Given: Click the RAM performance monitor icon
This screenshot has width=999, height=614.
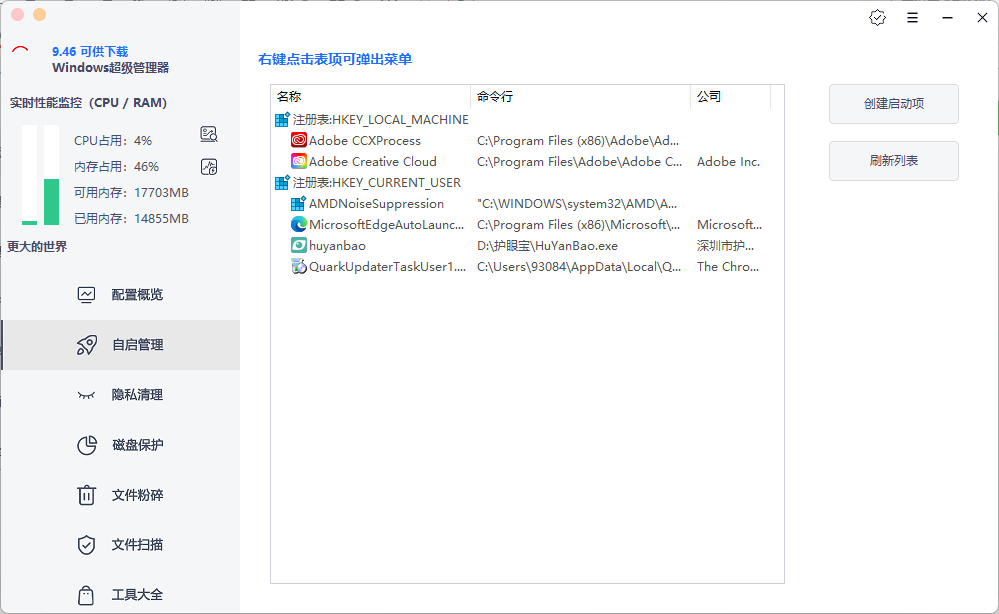Looking at the screenshot, I should 208,166.
